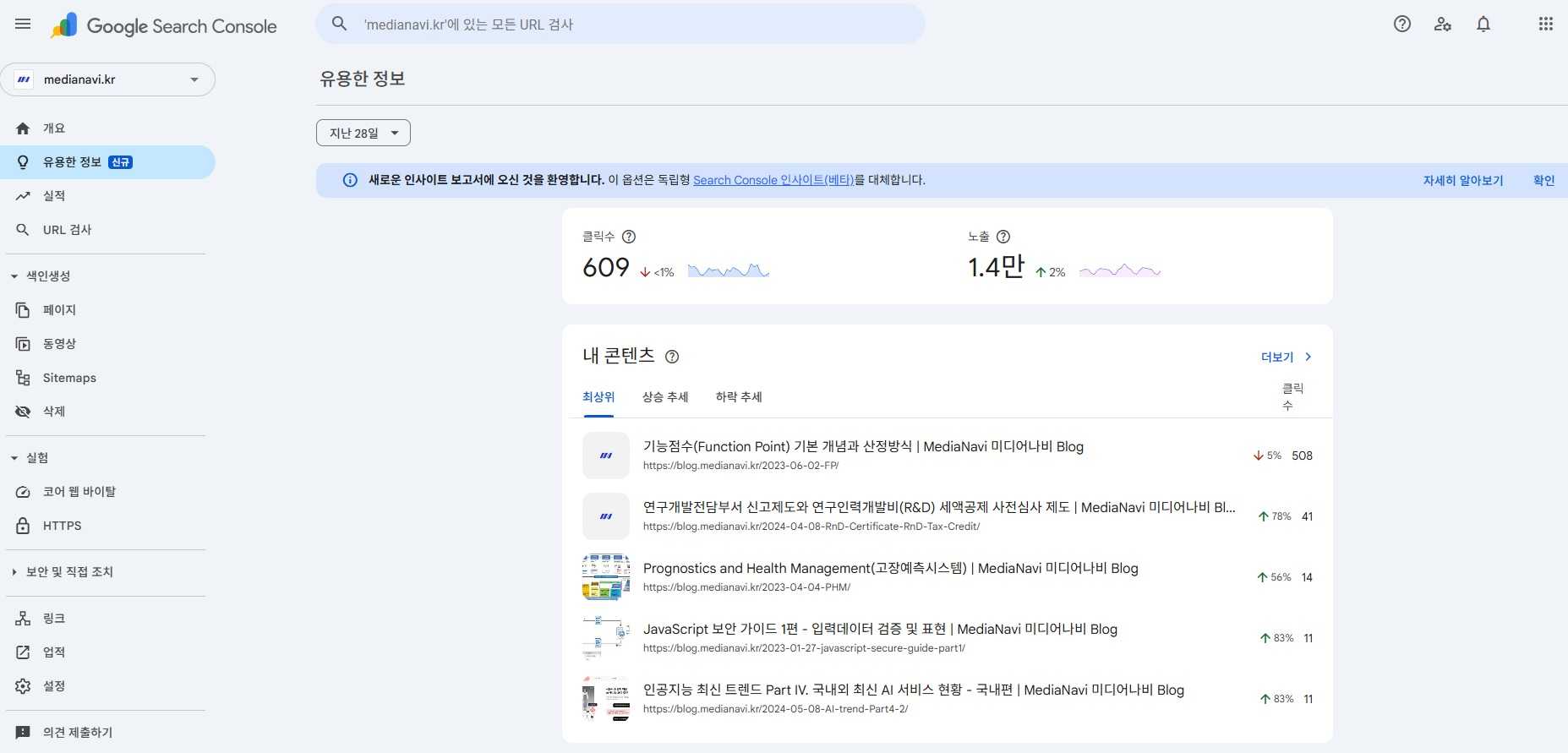Click the 링크 network icon
Image resolution: width=1568 pixels, height=753 pixels.
(23, 619)
